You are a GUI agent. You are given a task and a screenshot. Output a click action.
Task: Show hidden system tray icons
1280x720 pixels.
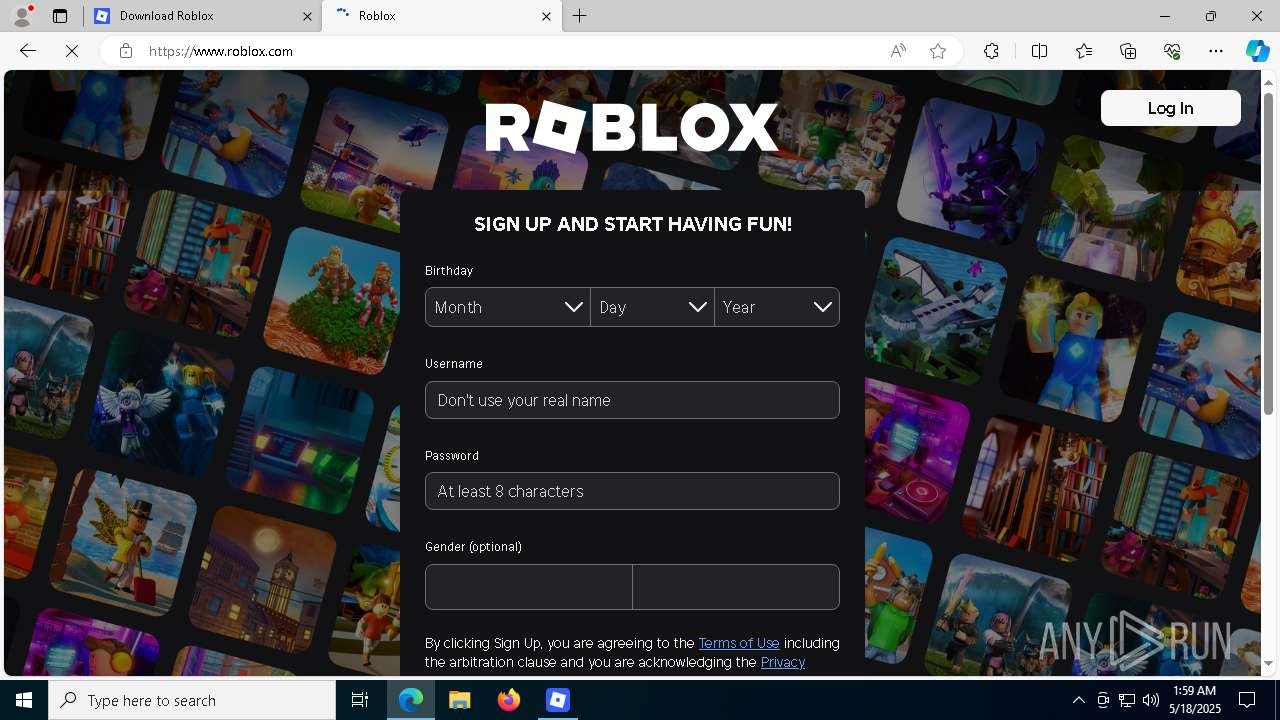(x=1078, y=700)
